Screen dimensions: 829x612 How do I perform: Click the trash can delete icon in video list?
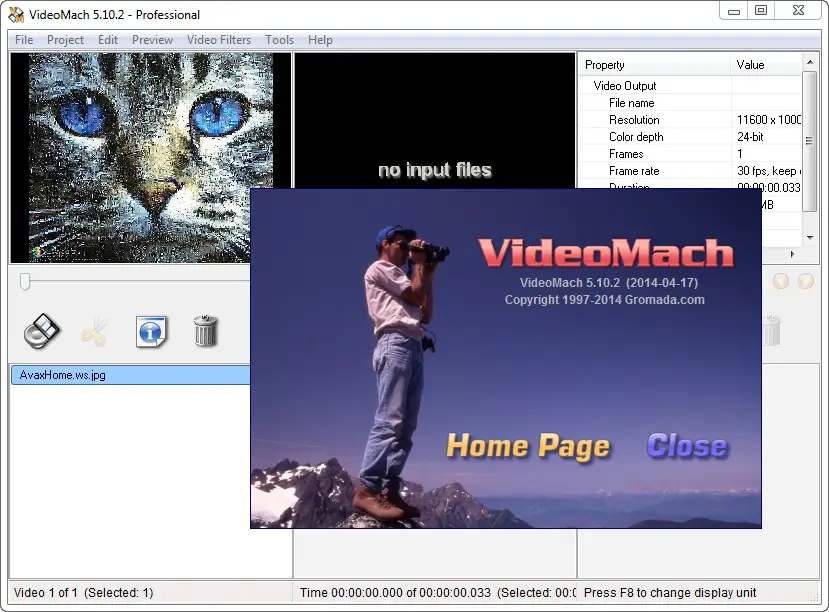205,331
